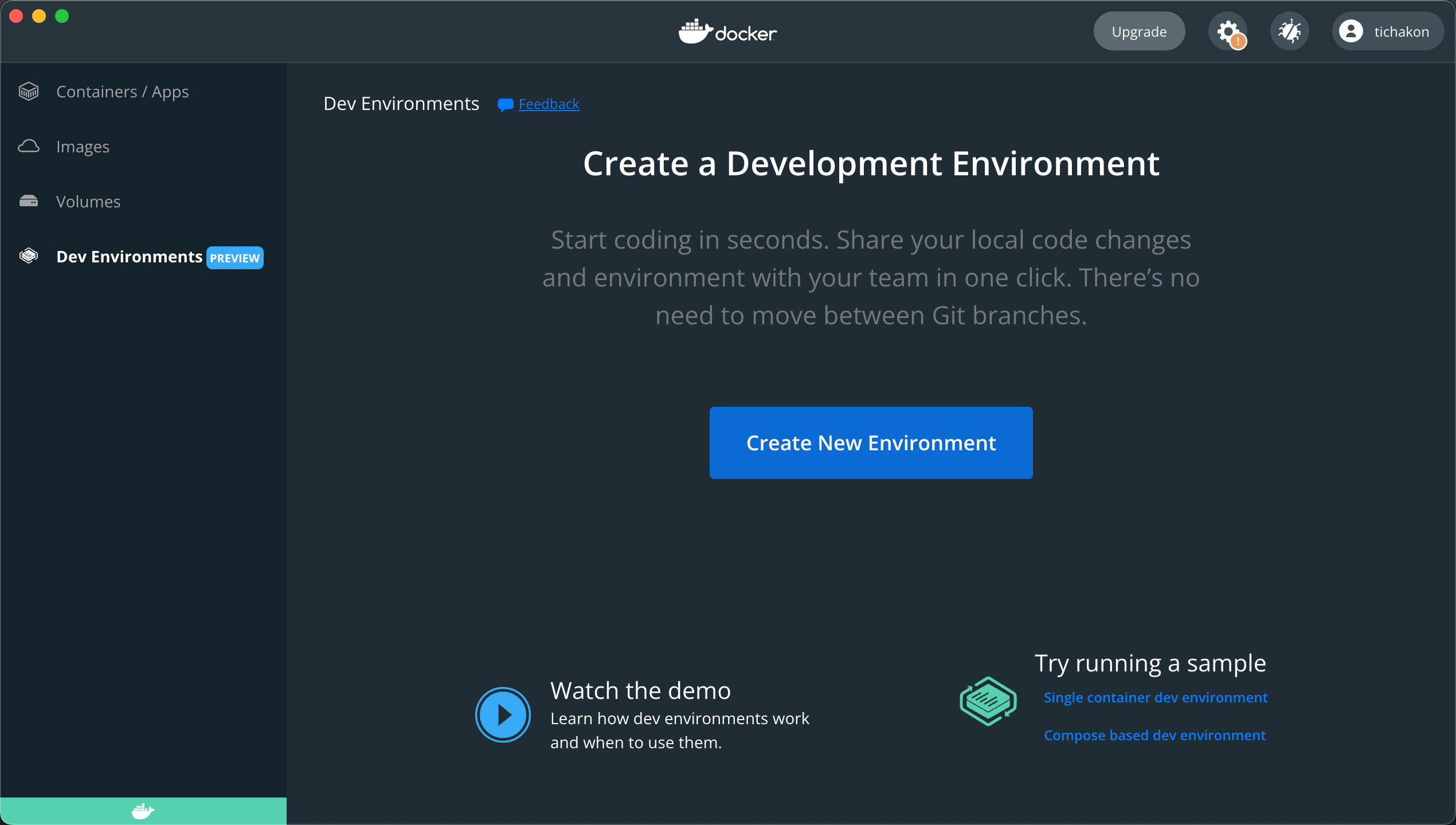This screenshot has height=825, width=1456.
Task: Select Dev Environments in the sidebar
Action: coord(130,256)
